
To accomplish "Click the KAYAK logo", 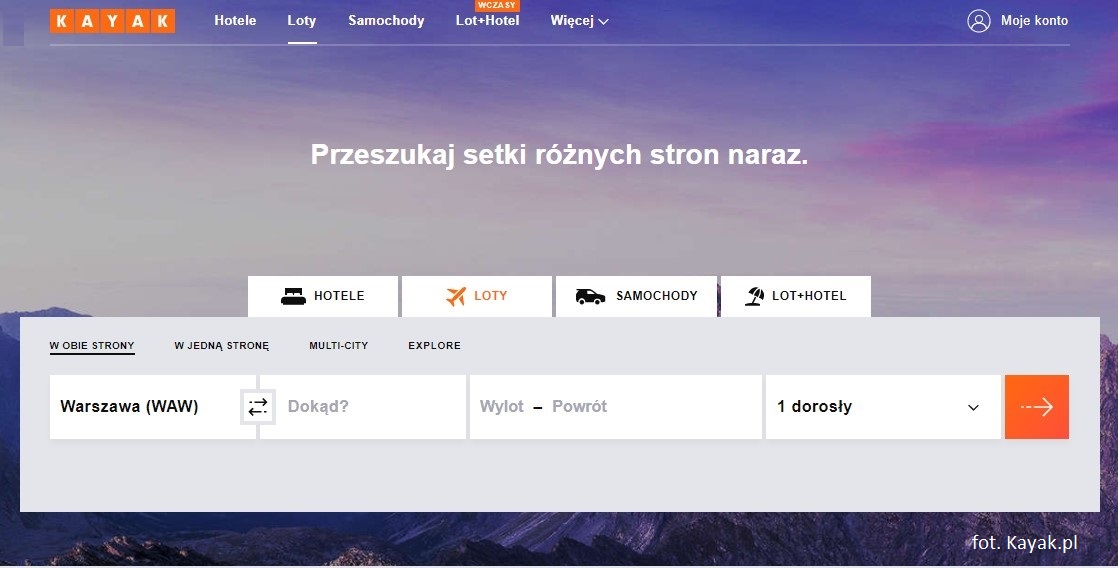I will point(113,21).
